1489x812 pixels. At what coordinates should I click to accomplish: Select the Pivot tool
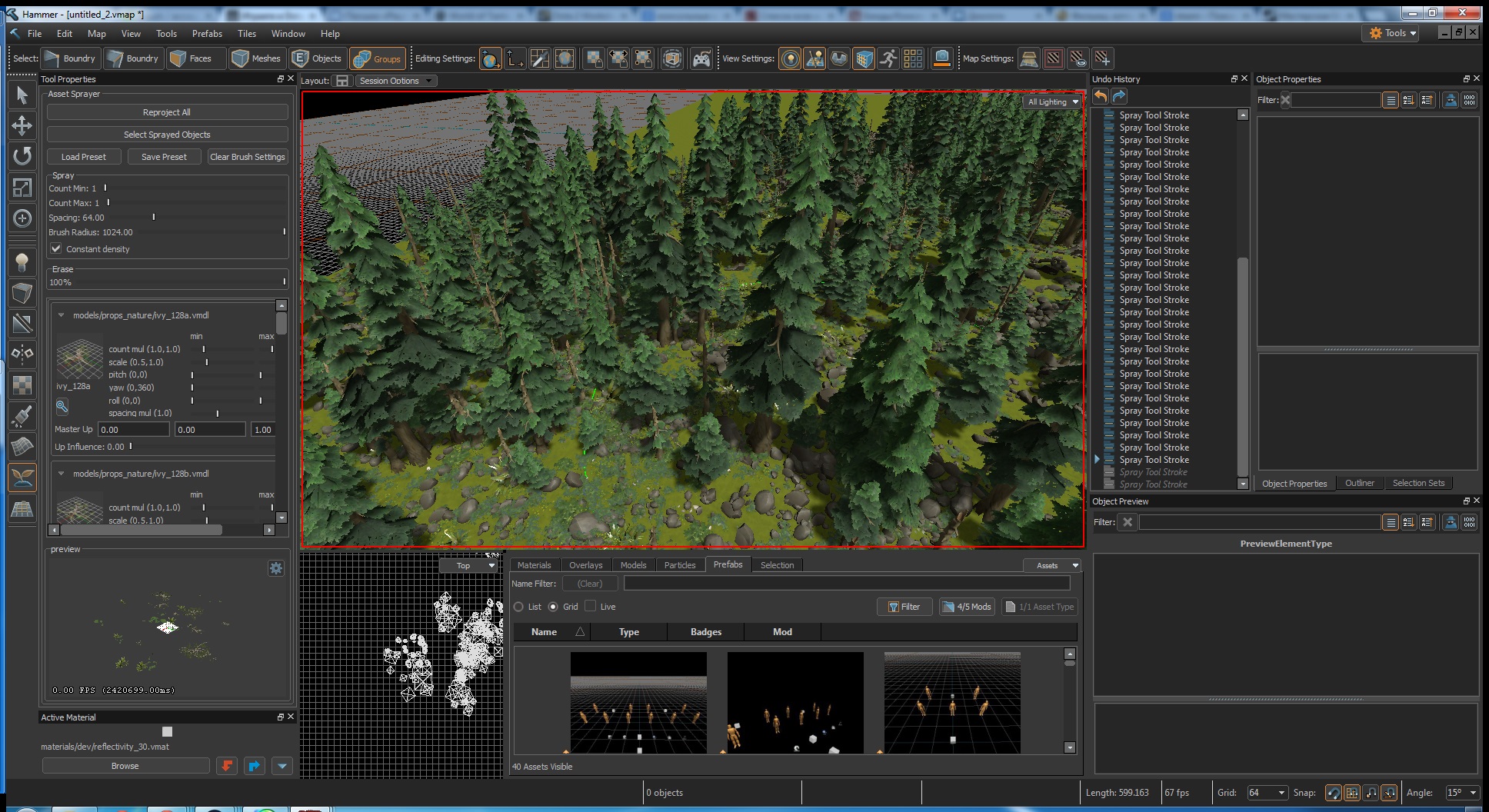point(22,218)
